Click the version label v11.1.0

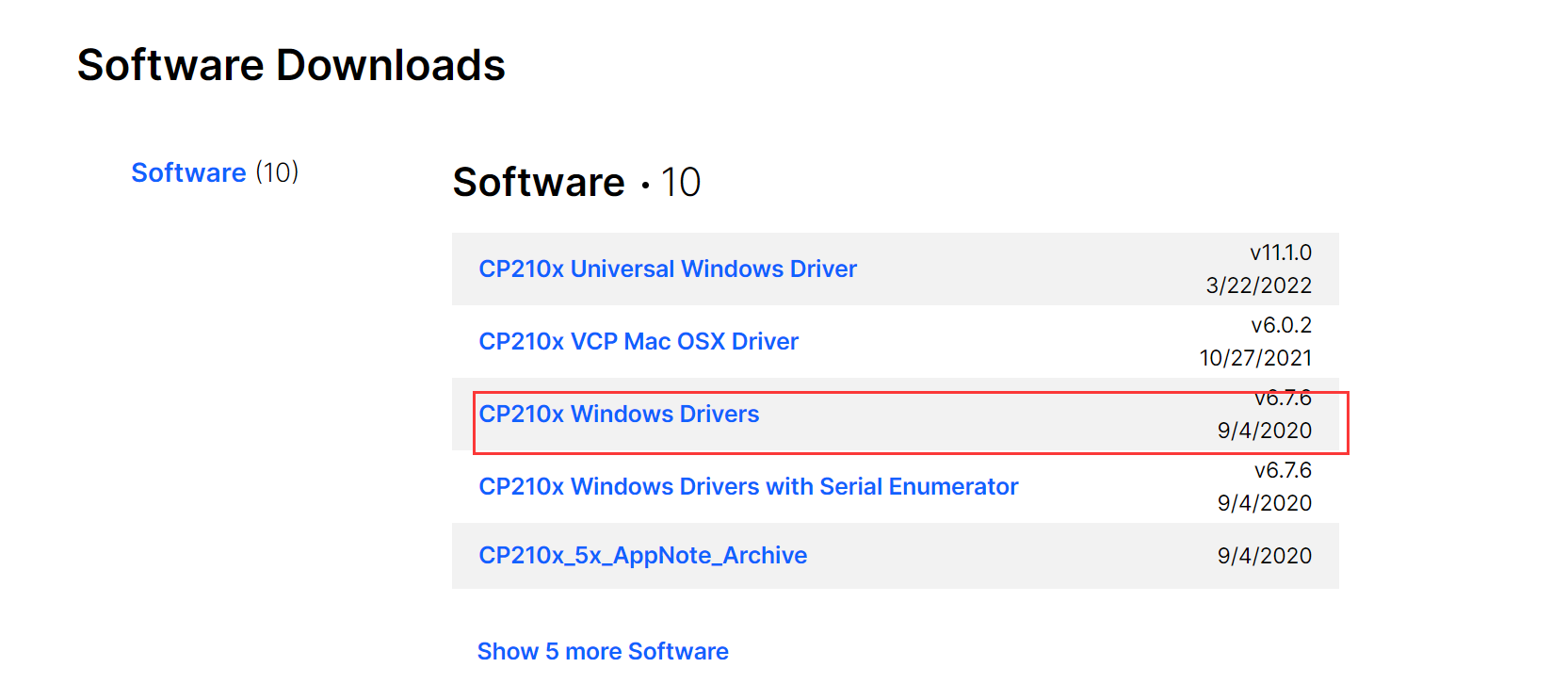1280,252
